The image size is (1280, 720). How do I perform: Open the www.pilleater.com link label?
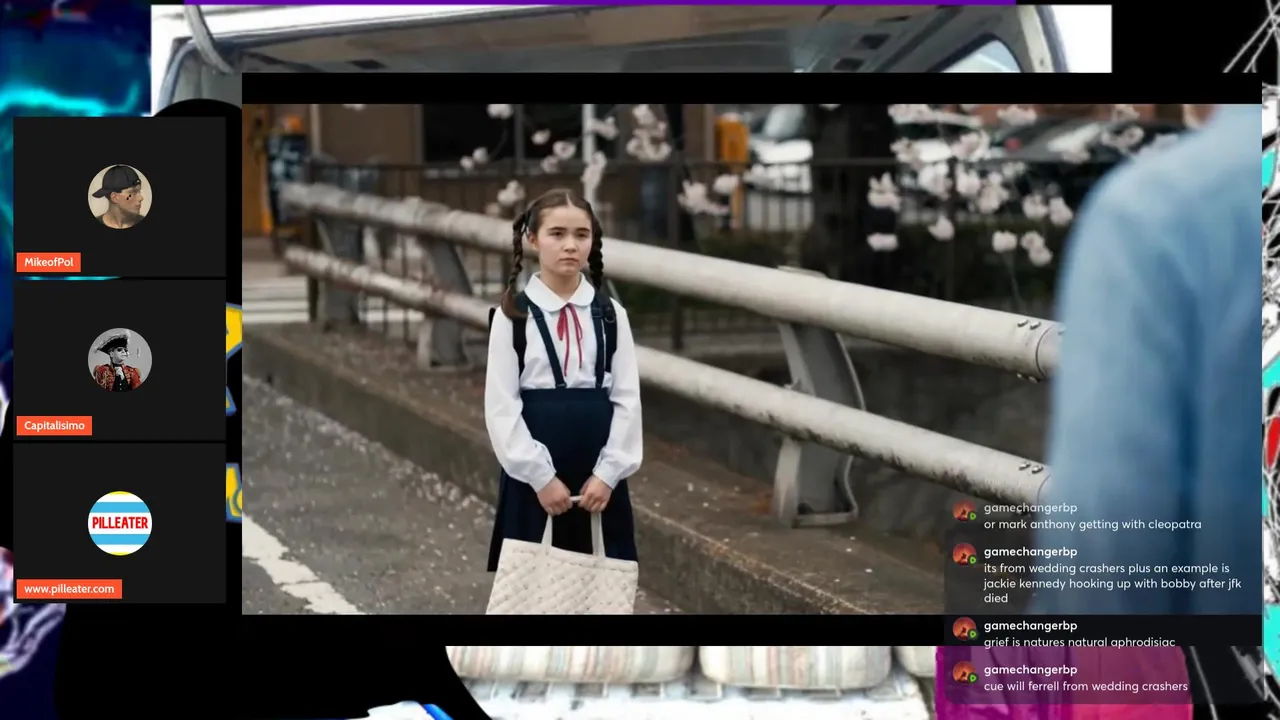pos(69,589)
